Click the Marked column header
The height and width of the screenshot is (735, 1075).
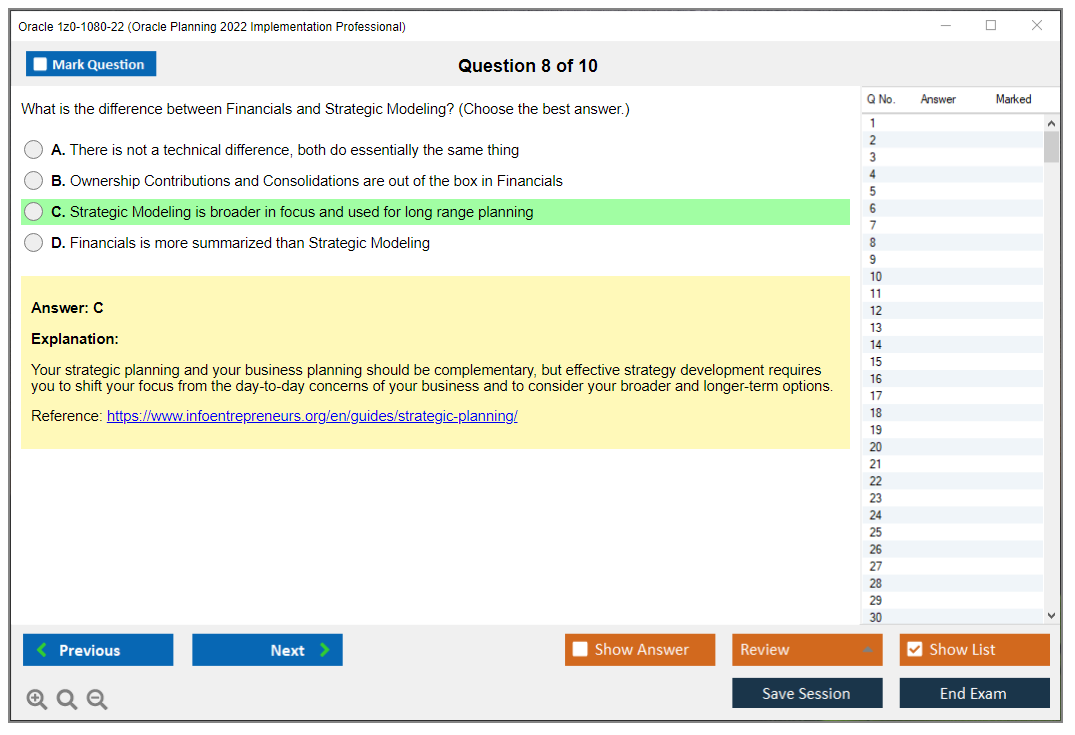click(x=1013, y=99)
